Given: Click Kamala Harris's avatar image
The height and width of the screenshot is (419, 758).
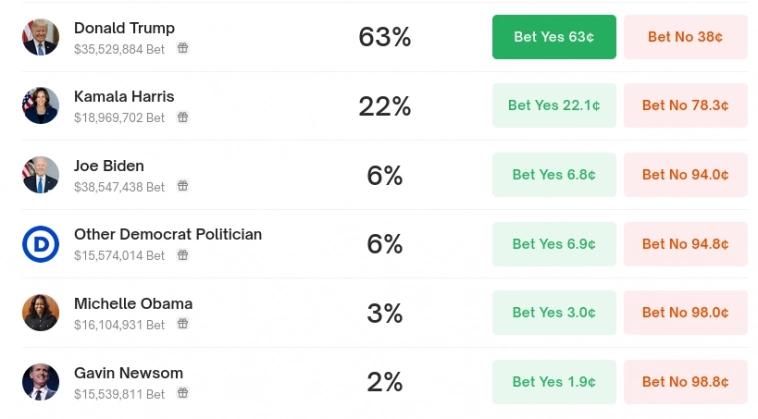Looking at the screenshot, I should (41, 106).
